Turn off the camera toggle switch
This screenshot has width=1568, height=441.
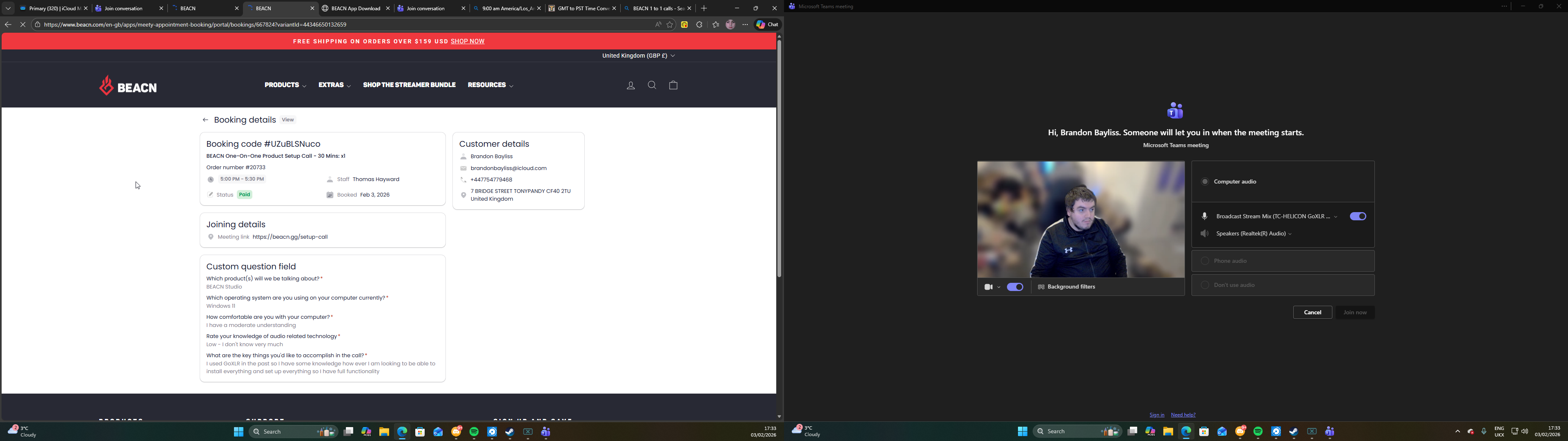coord(1015,287)
